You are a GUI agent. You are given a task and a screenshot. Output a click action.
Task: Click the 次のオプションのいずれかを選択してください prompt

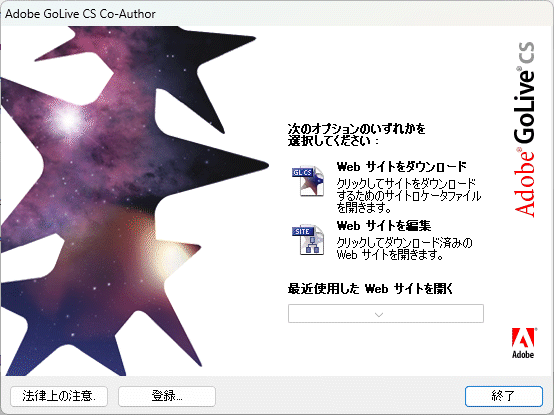click(356, 135)
